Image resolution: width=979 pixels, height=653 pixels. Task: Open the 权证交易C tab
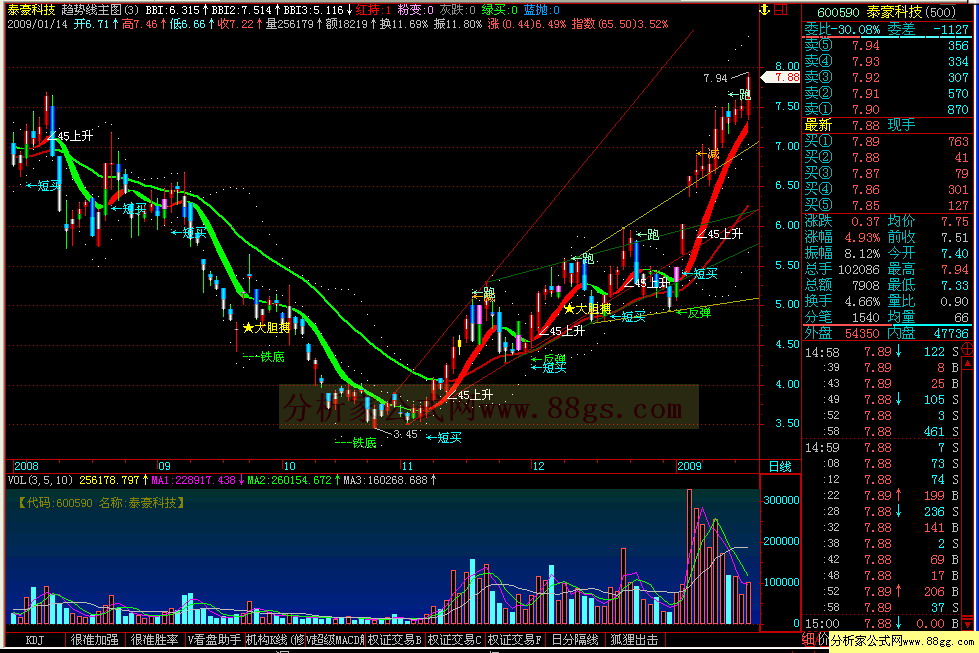coord(454,640)
